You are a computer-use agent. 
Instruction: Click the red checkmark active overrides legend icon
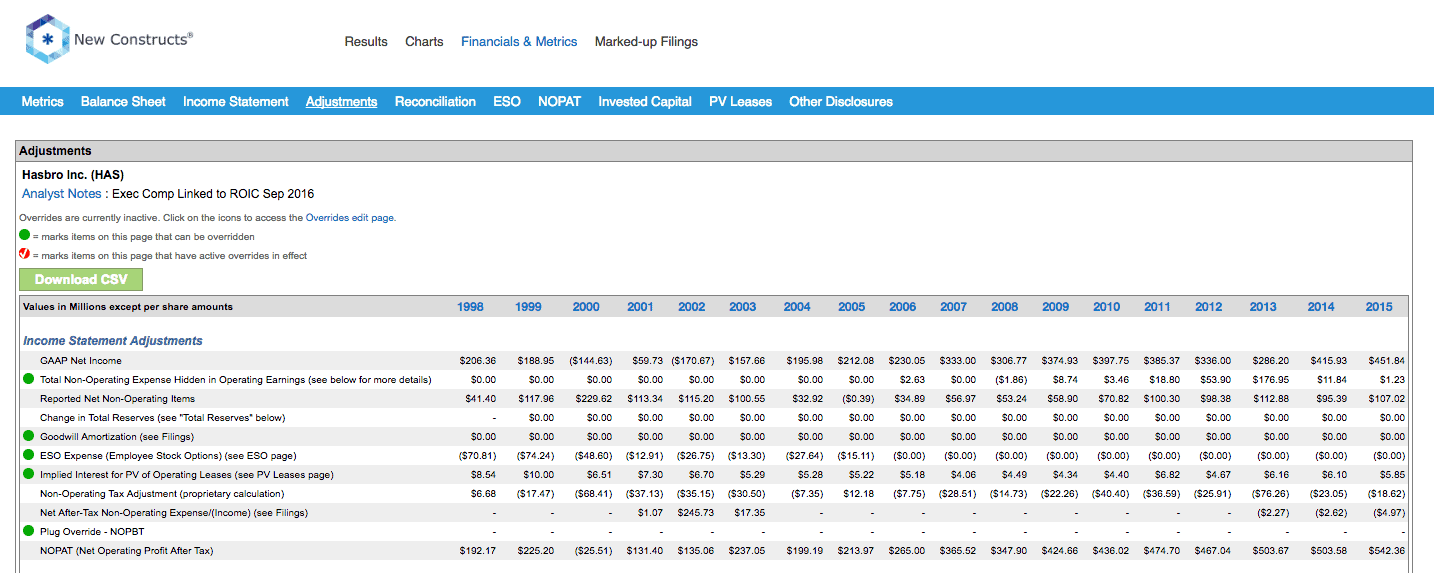[x=25, y=254]
